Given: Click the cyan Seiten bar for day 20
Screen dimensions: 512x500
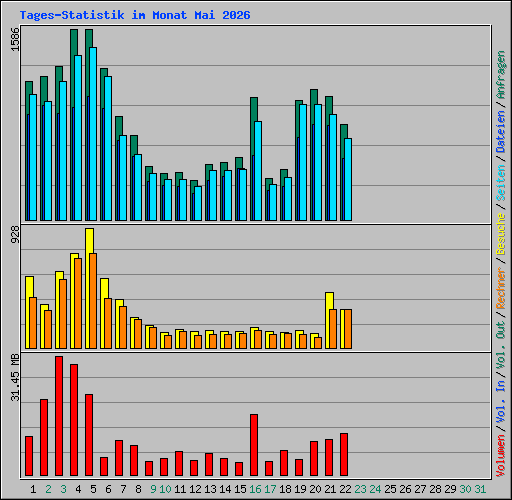Looking at the screenshot, I should tap(318, 162).
